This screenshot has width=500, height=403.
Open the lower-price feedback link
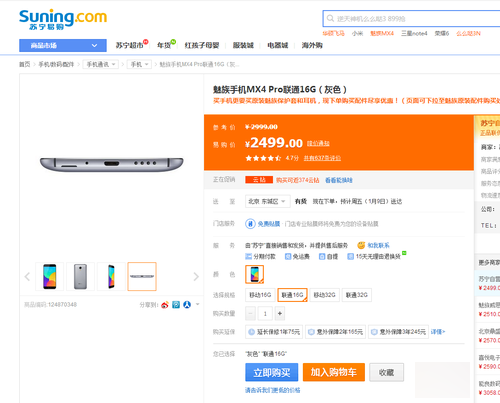(x=273, y=390)
